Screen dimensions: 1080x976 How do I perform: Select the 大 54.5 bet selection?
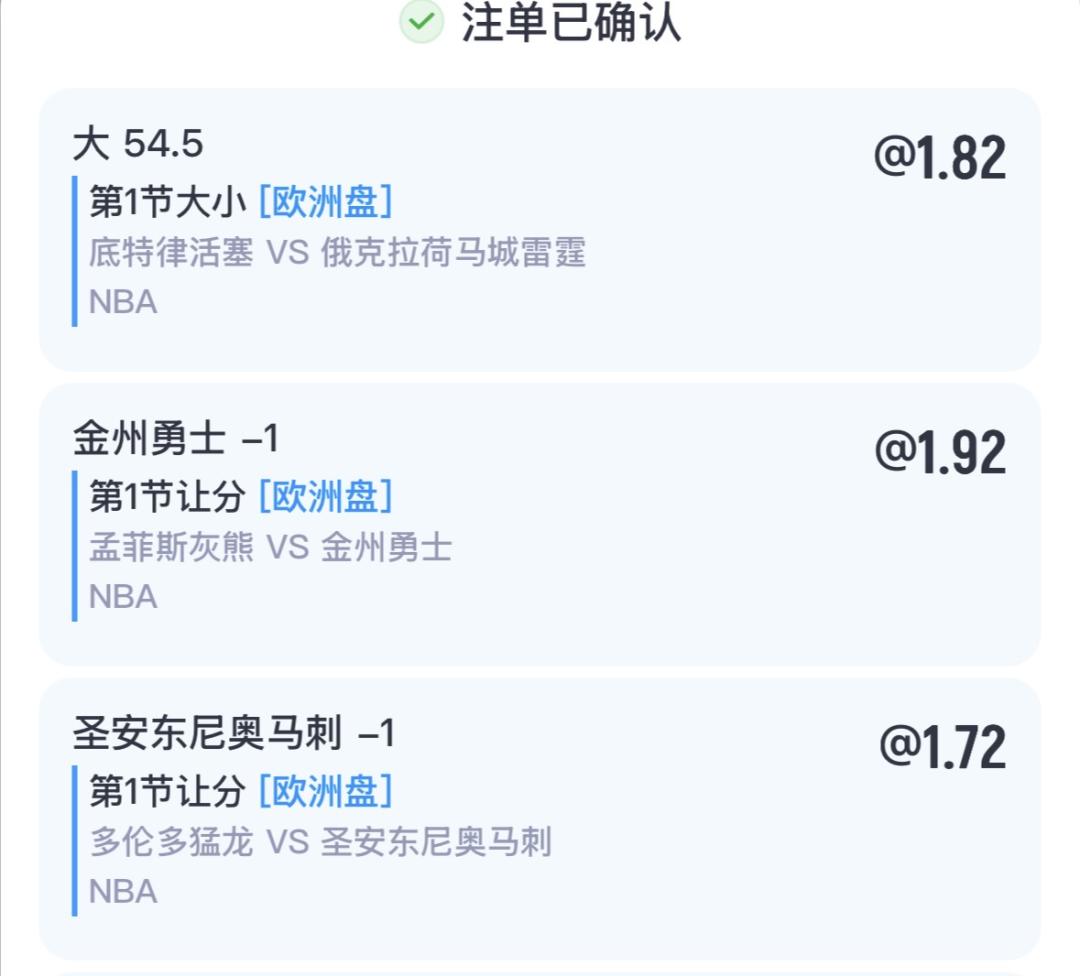pyautogui.click(x=138, y=145)
